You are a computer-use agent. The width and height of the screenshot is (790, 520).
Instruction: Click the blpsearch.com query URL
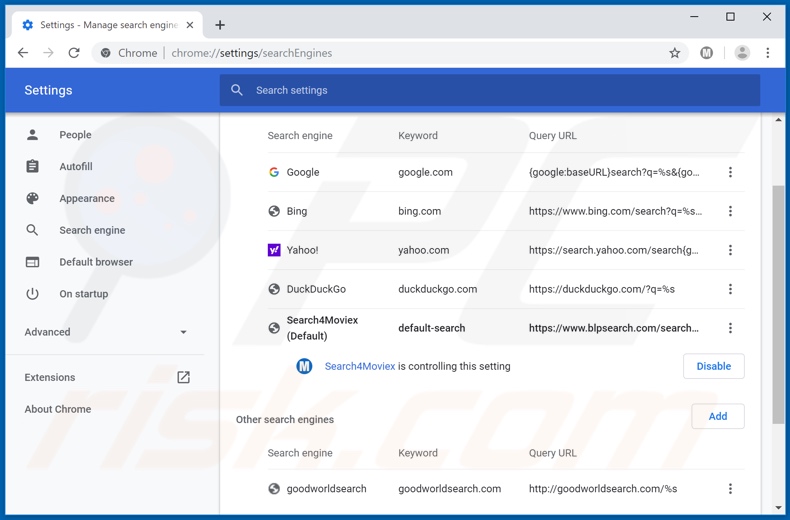pyautogui.click(x=614, y=328)
